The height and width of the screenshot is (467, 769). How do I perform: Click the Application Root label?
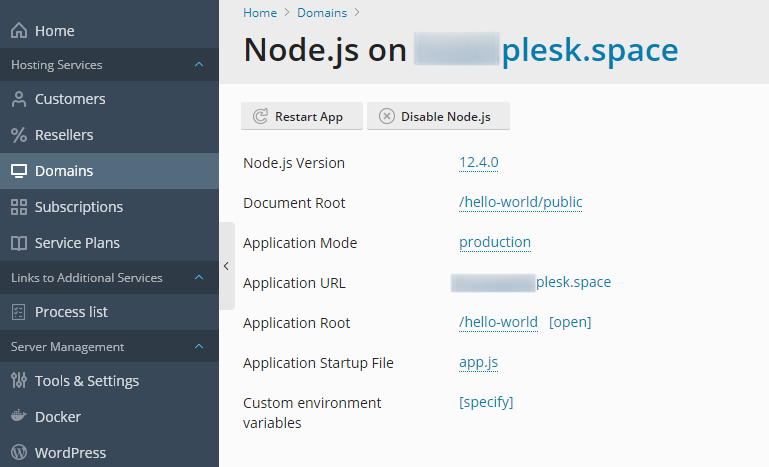[x=297, y=323]
